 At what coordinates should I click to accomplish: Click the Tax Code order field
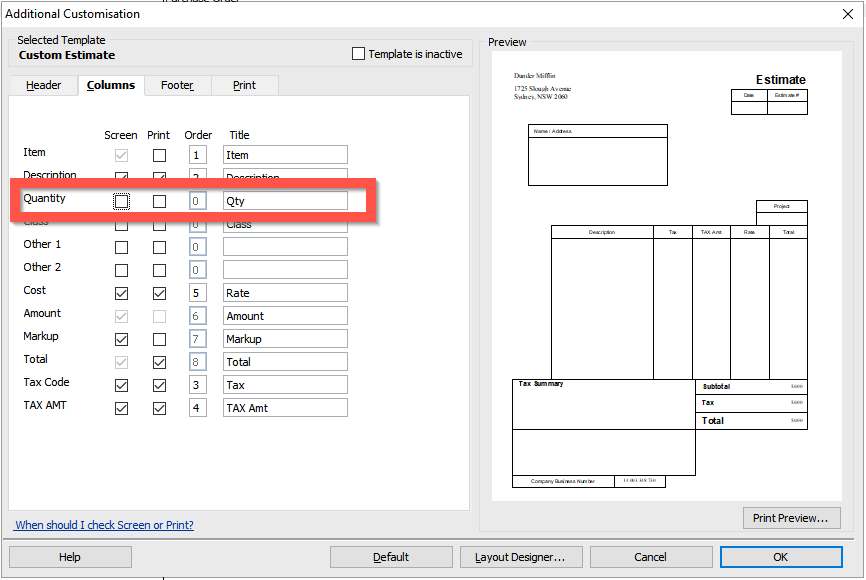click(197, 385)
